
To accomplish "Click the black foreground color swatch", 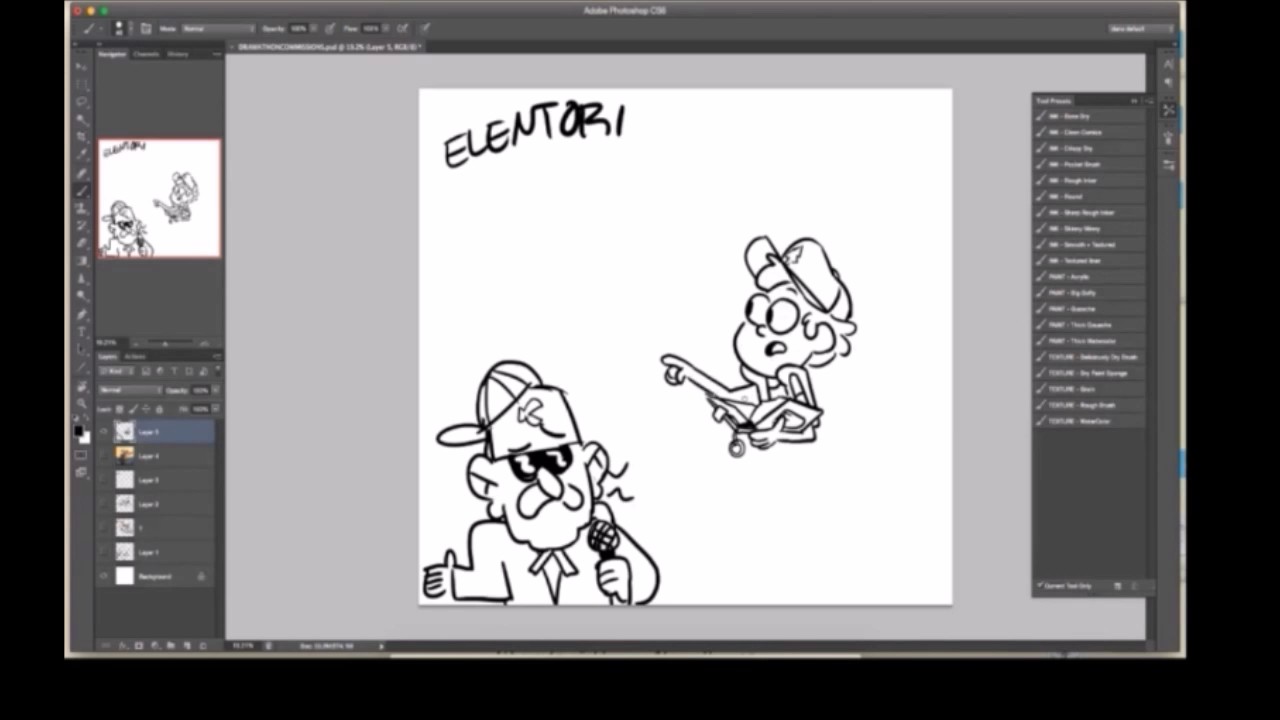I will [x=79, y=431].
